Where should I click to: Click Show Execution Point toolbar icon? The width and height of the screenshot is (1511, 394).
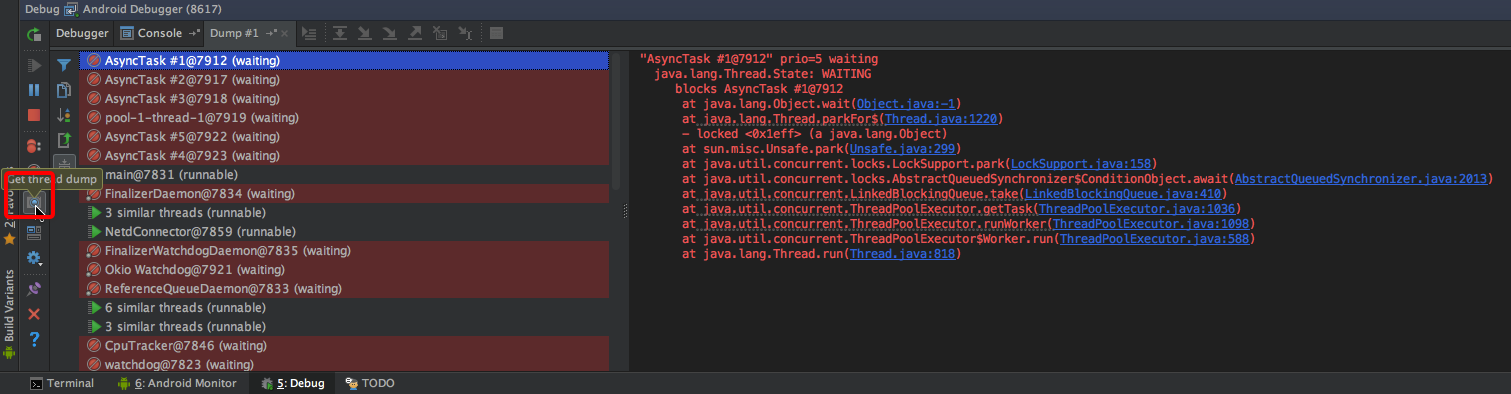click(309, 33)
